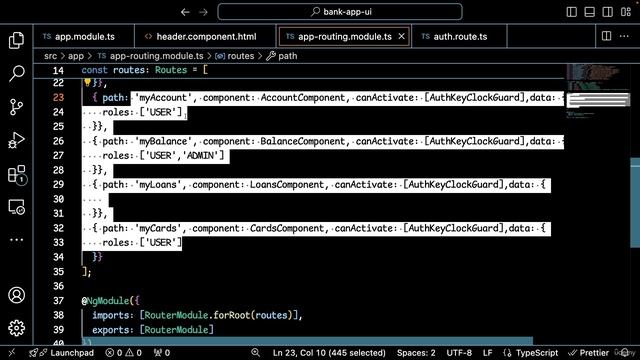
Task: Switch to the header.component.html tab
Action: (x=206, y=36)
